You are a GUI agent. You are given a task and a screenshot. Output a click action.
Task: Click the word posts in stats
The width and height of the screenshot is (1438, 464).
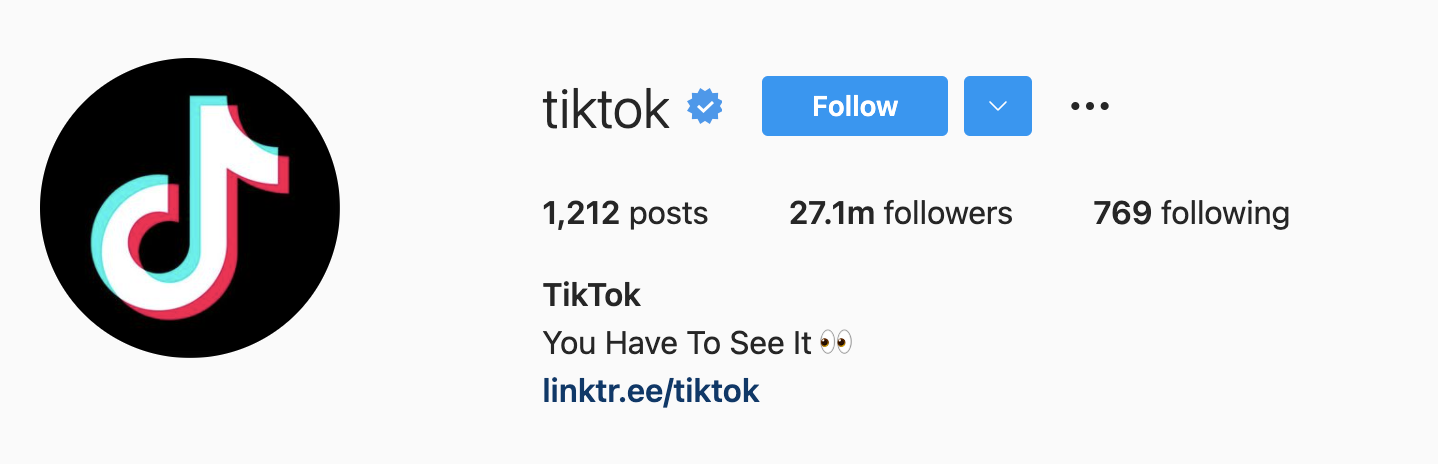(668, 213)
